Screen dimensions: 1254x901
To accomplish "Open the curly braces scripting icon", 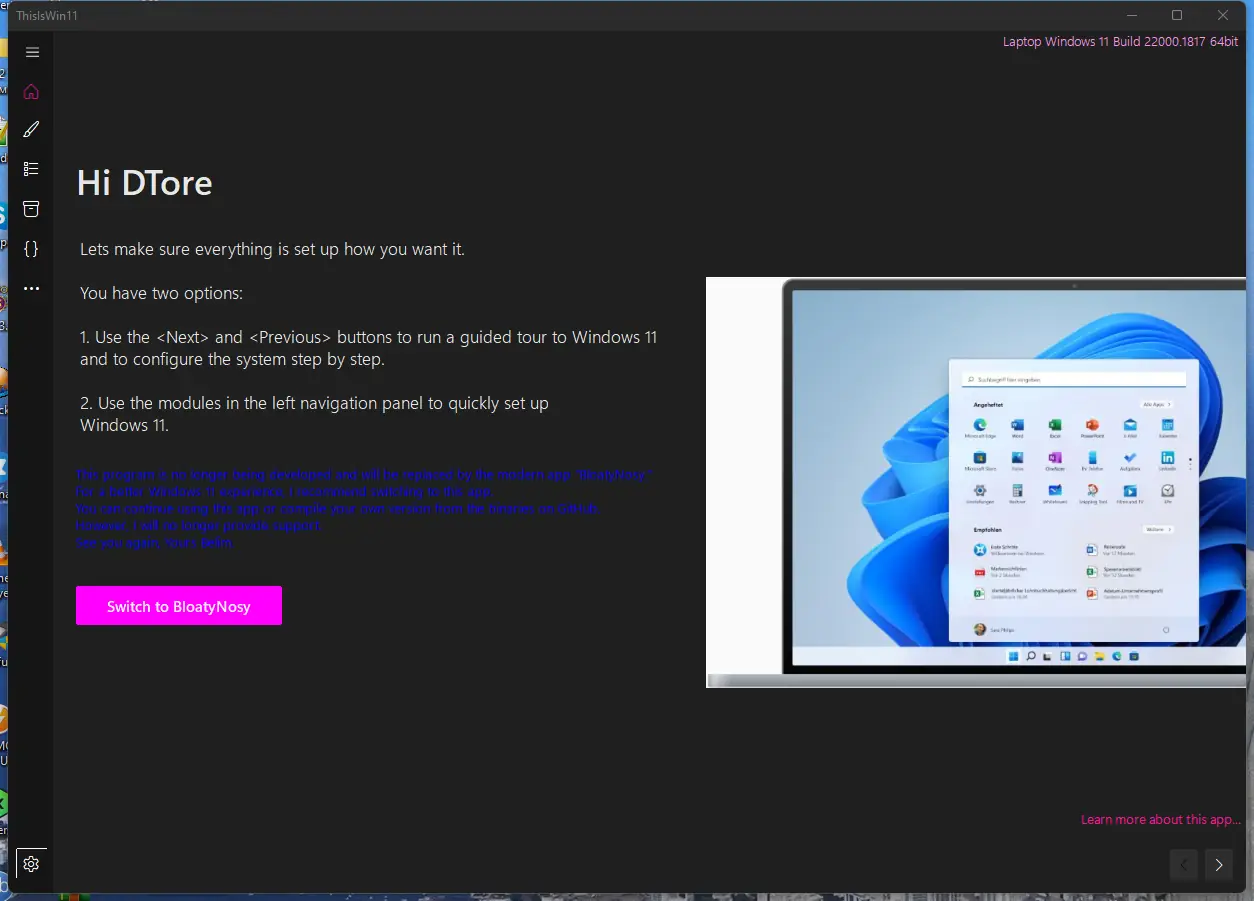I will coord(31,248).
